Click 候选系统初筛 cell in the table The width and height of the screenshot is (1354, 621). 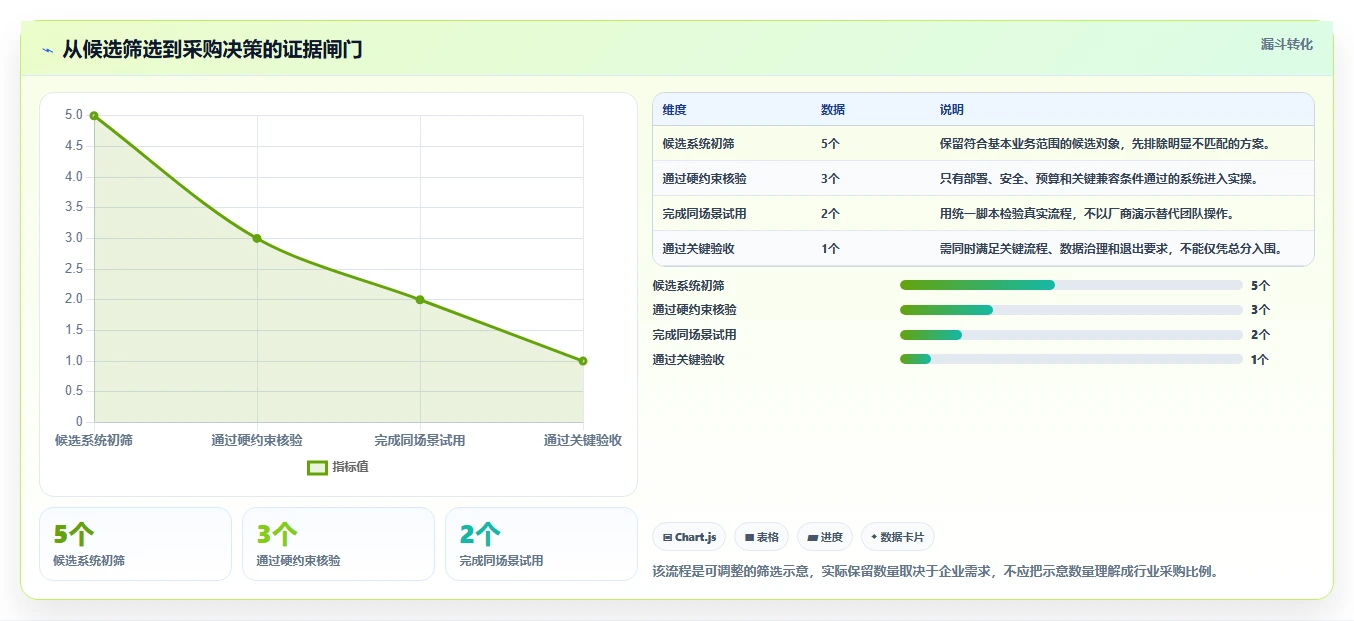coord(698,144)
